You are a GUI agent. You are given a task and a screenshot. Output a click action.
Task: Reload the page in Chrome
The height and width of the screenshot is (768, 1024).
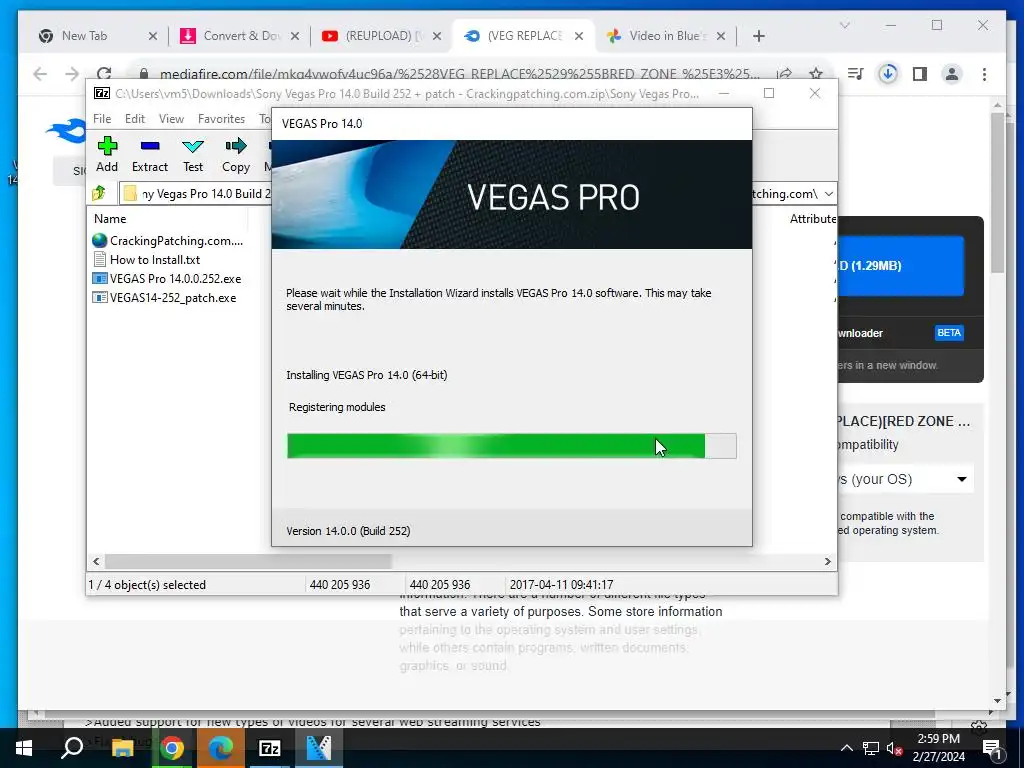tap(104, 74)
